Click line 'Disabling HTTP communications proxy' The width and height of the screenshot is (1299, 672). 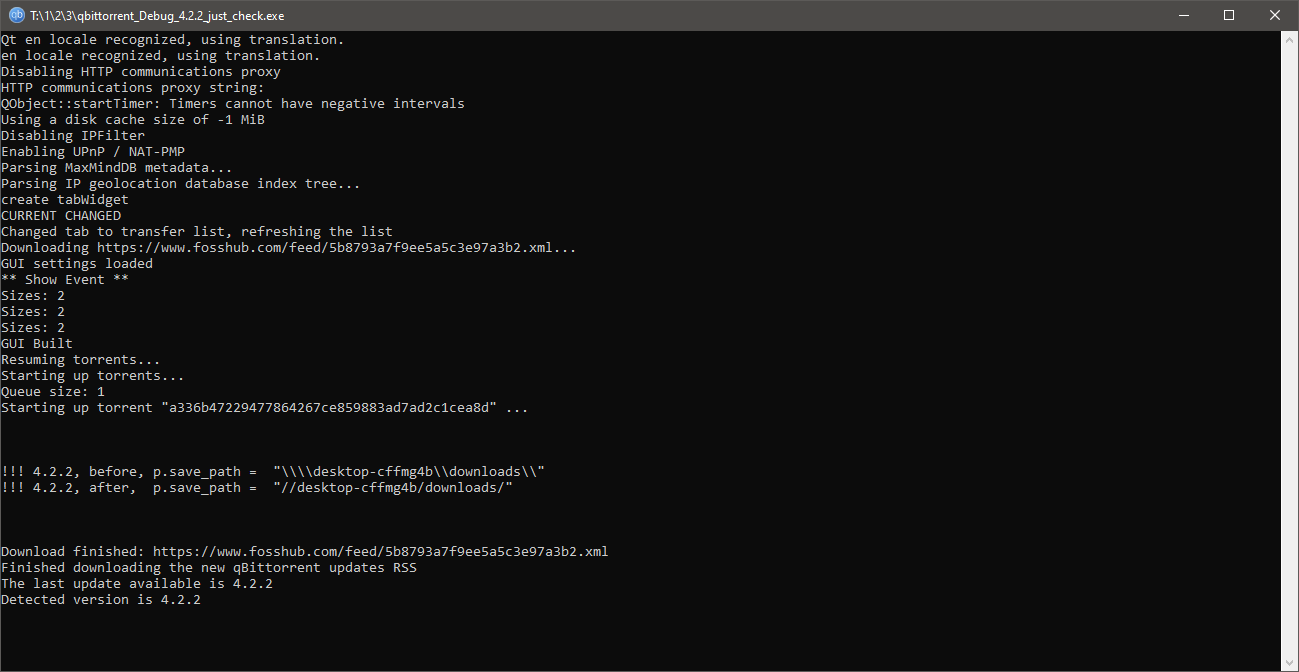[x=141, y=72]
